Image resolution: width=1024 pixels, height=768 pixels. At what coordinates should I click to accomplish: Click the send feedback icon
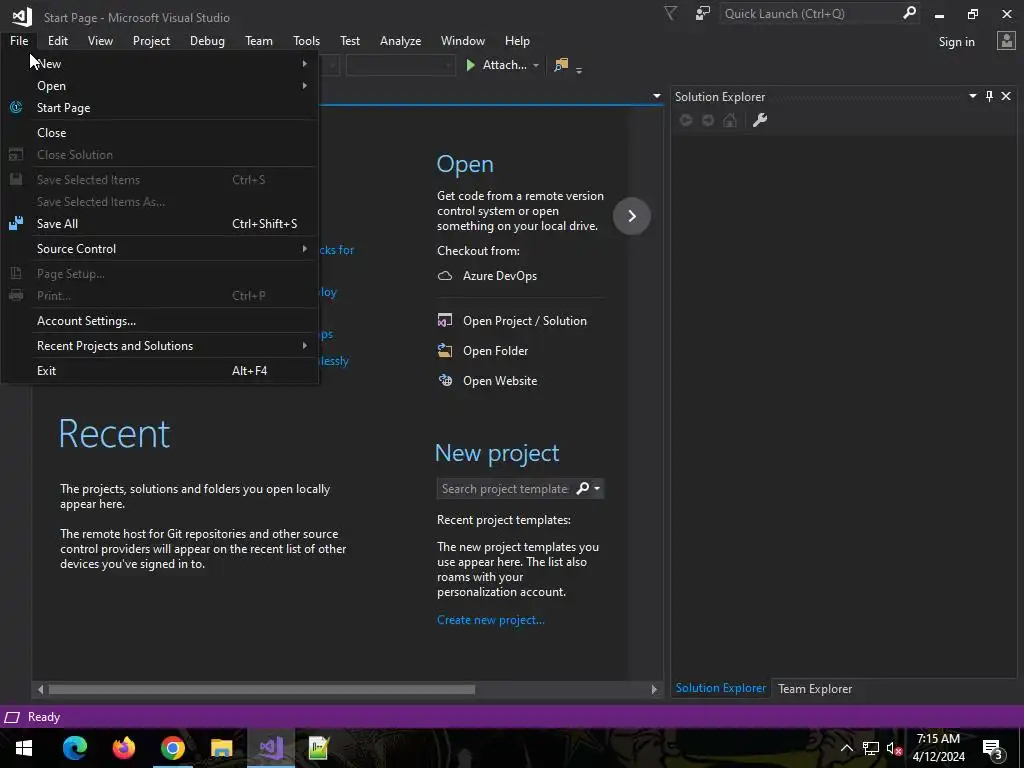click(703, 14)
